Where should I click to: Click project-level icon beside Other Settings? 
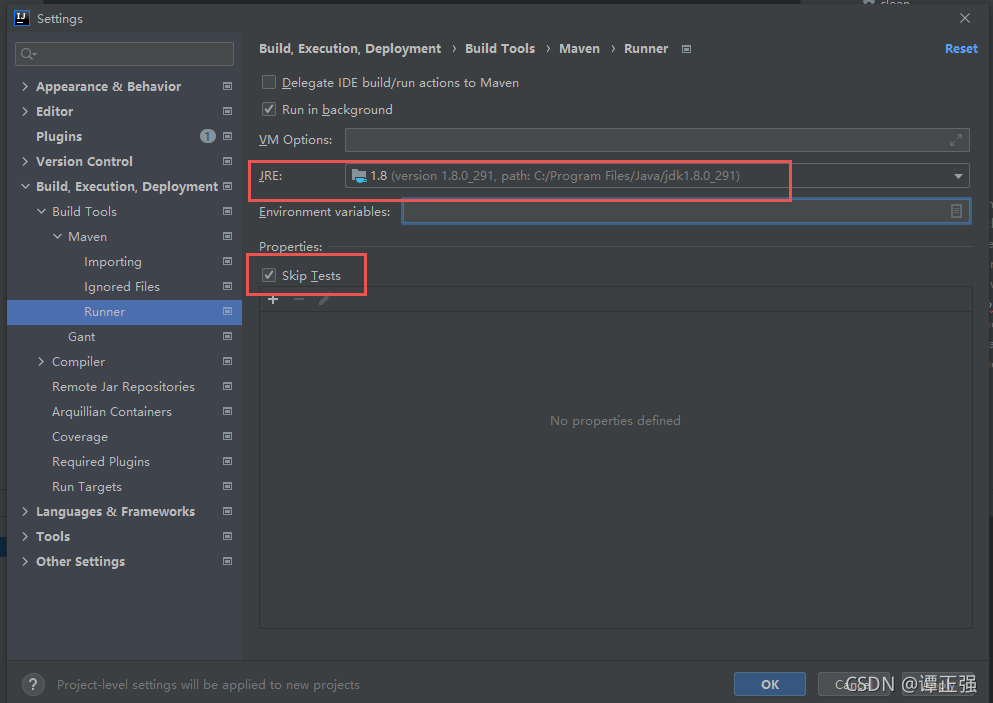point(227,562)
